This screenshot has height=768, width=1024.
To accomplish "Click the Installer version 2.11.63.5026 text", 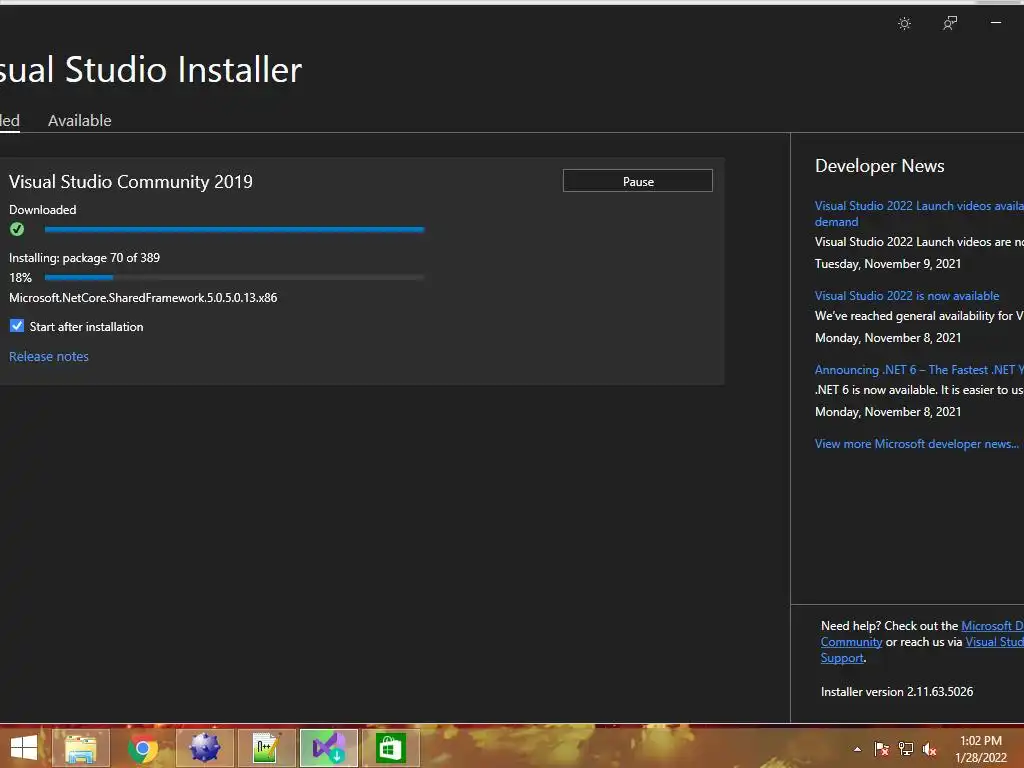I will (897, 692).
